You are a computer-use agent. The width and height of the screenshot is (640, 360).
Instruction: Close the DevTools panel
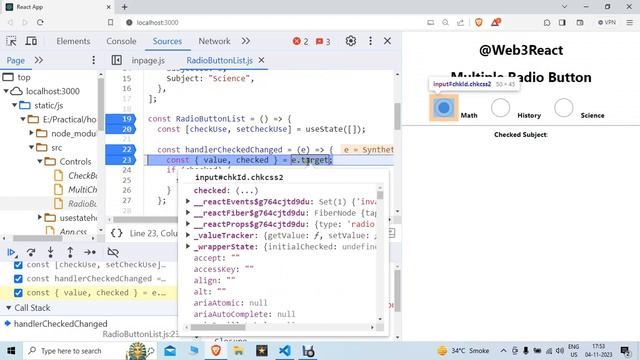pyautogui.click(x=387, y=41)
